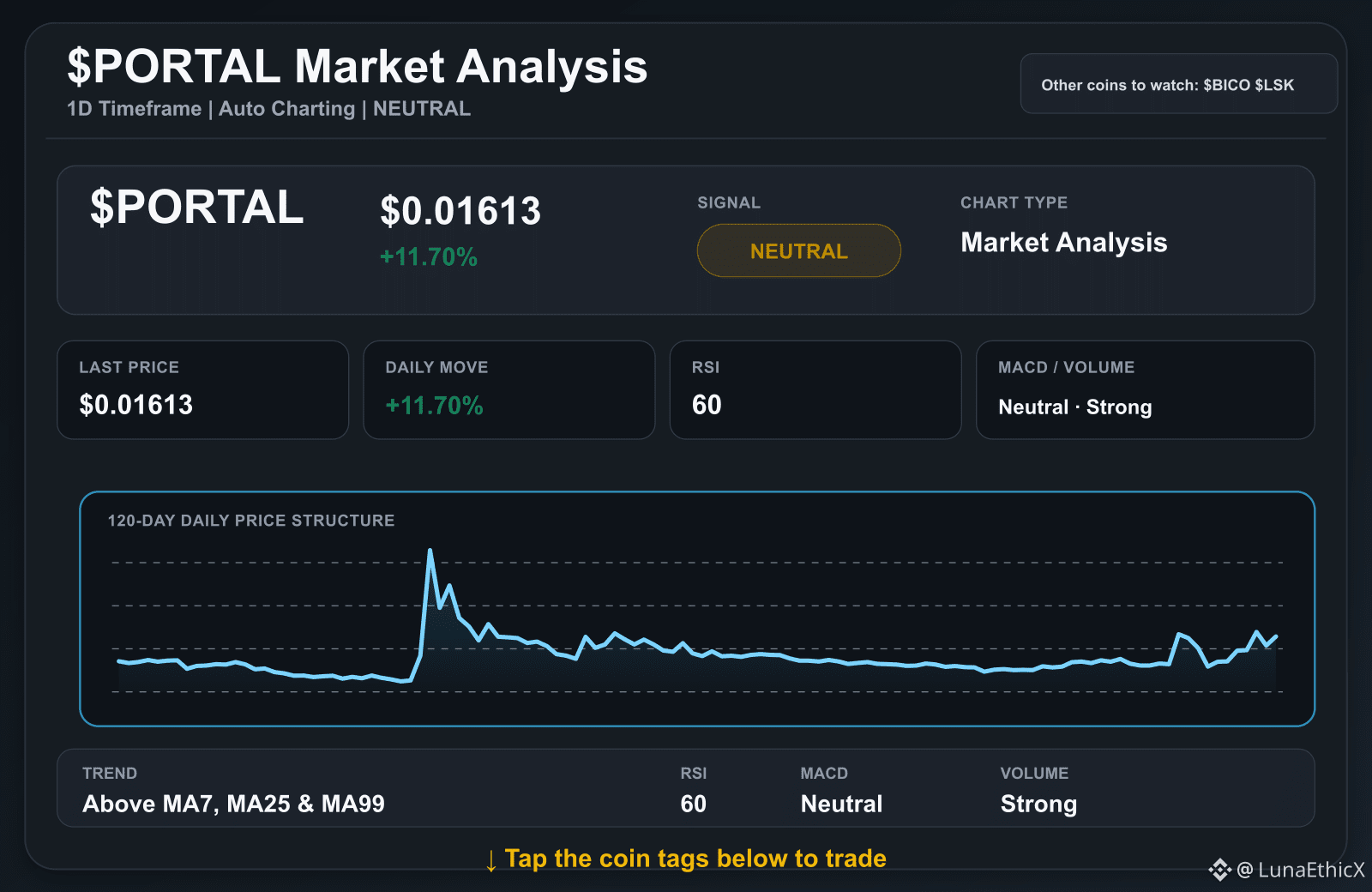Click the RSI 60 value in the bottom strip
The width and height of the screenshot is (1372, 892).
(x=693, y=804)
